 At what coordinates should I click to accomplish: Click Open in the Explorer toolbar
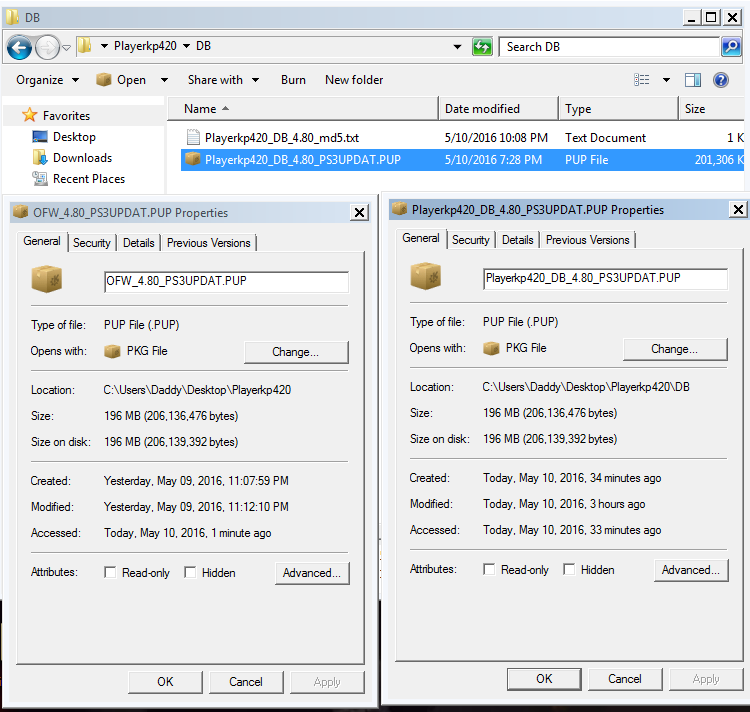click(121, 80)
